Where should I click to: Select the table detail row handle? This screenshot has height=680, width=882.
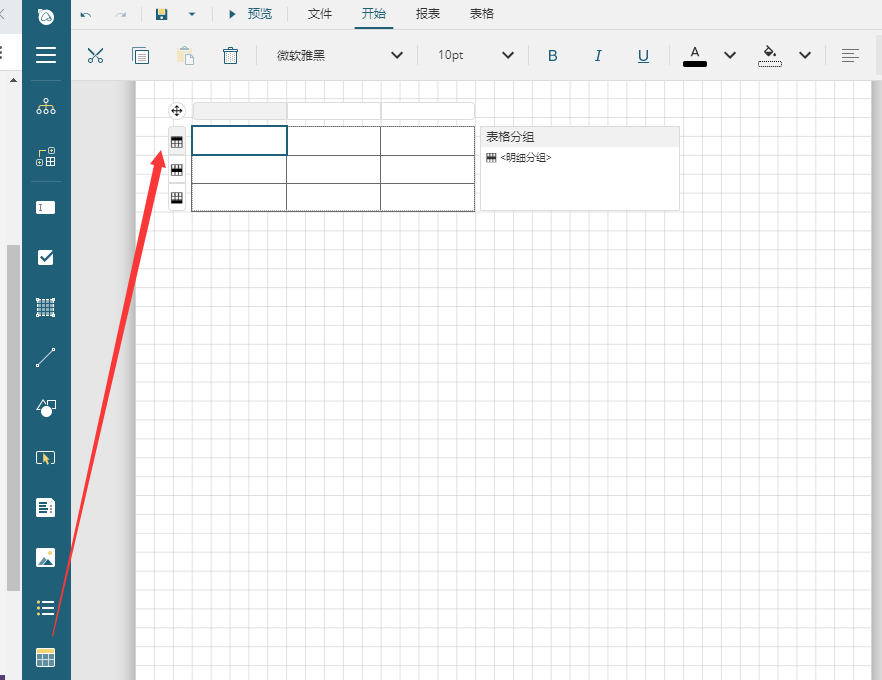[x=177, y=170]
